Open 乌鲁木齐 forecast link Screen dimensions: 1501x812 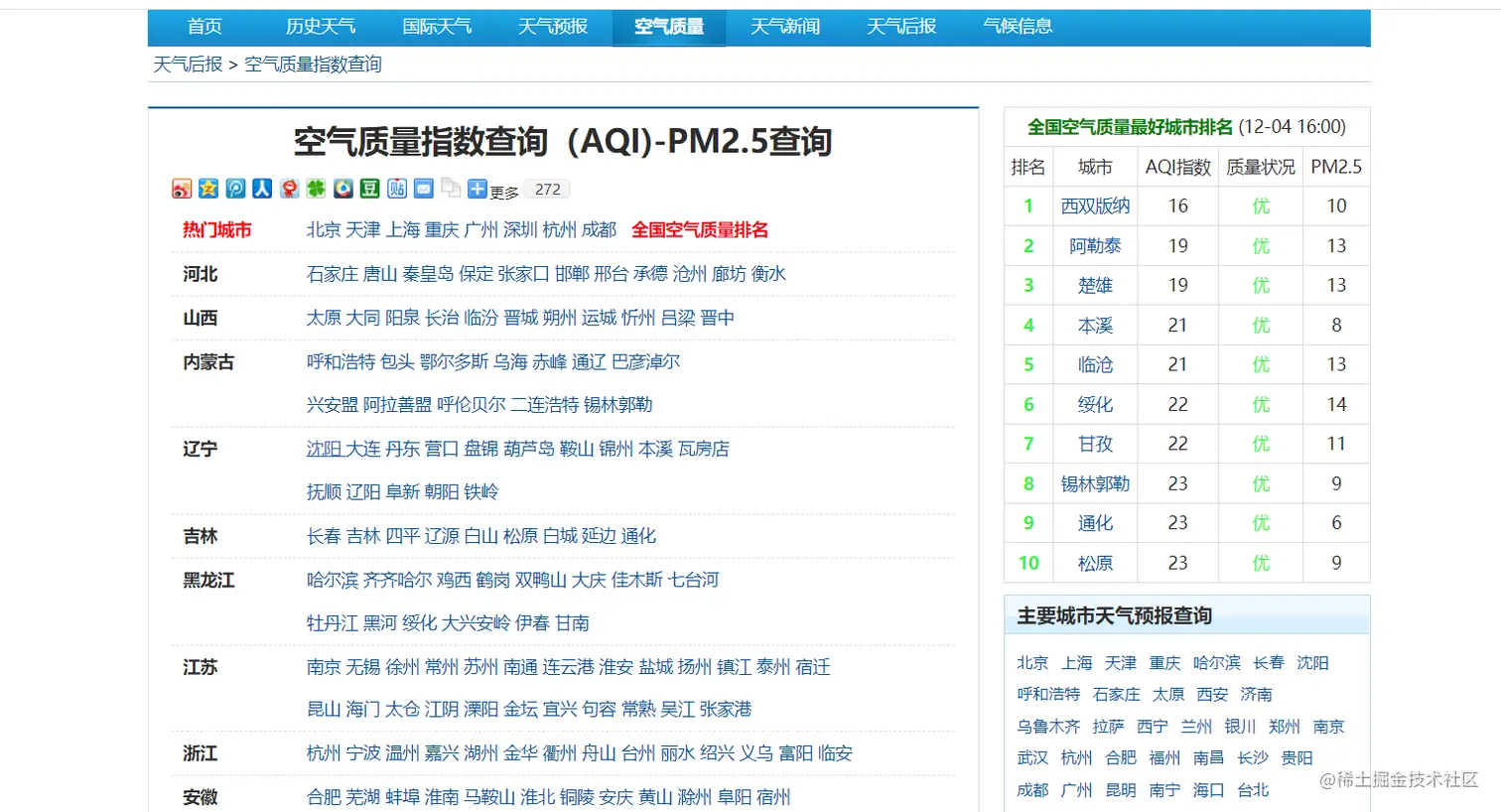point(1048,727)
